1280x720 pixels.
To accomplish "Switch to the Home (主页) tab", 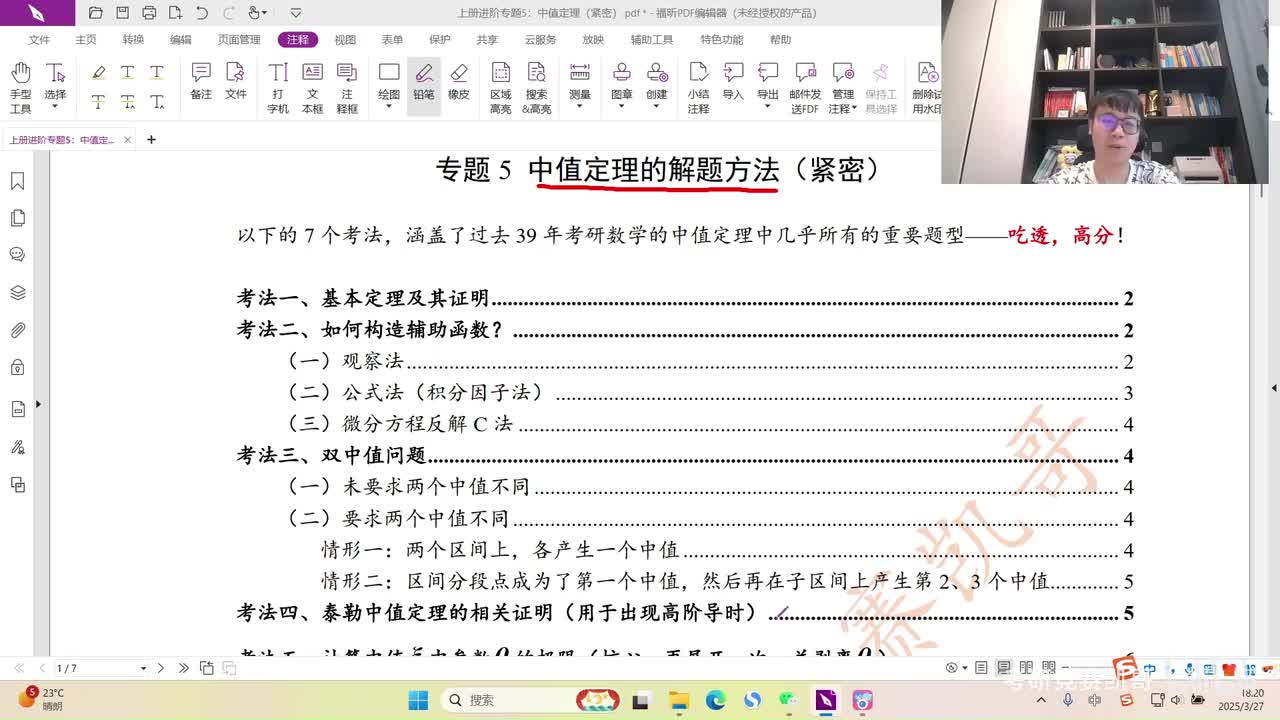I will click(x=86, y=40).
